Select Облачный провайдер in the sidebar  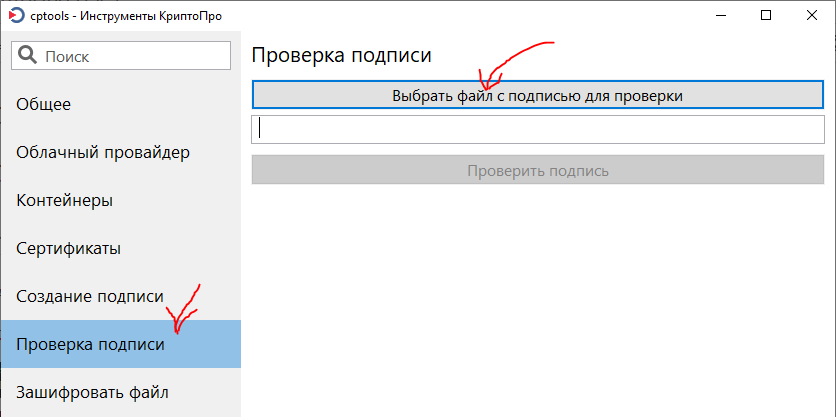103,152
